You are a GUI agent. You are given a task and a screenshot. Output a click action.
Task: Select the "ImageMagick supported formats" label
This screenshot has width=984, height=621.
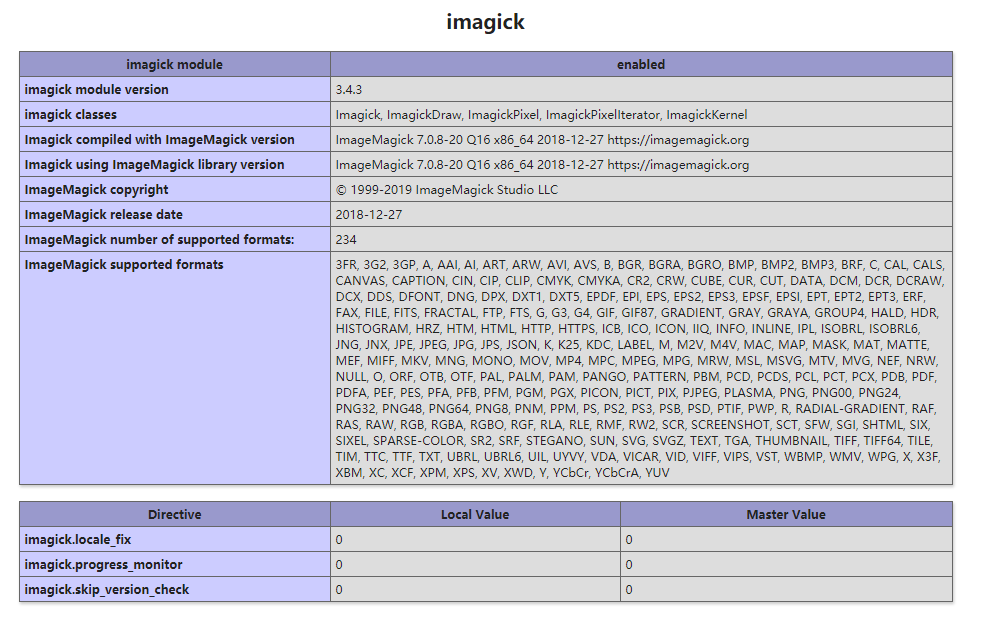124,264
